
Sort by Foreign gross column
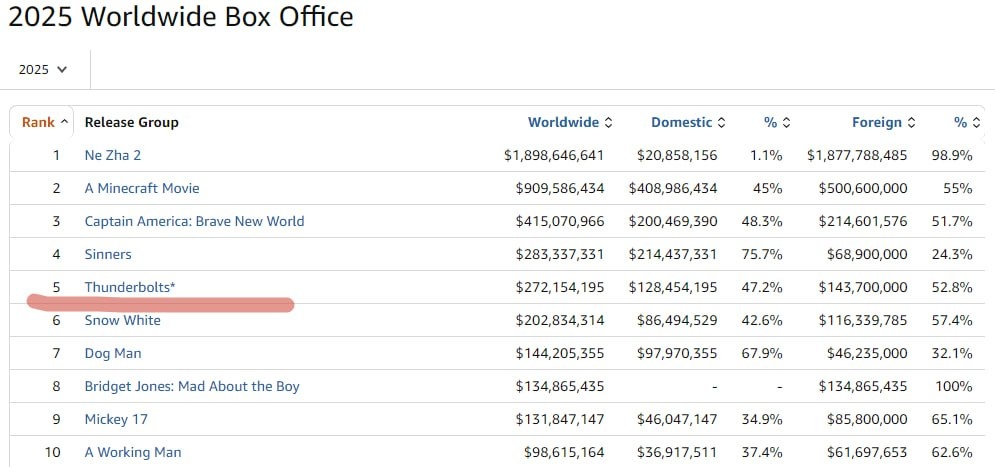click(x=883, y=122)
